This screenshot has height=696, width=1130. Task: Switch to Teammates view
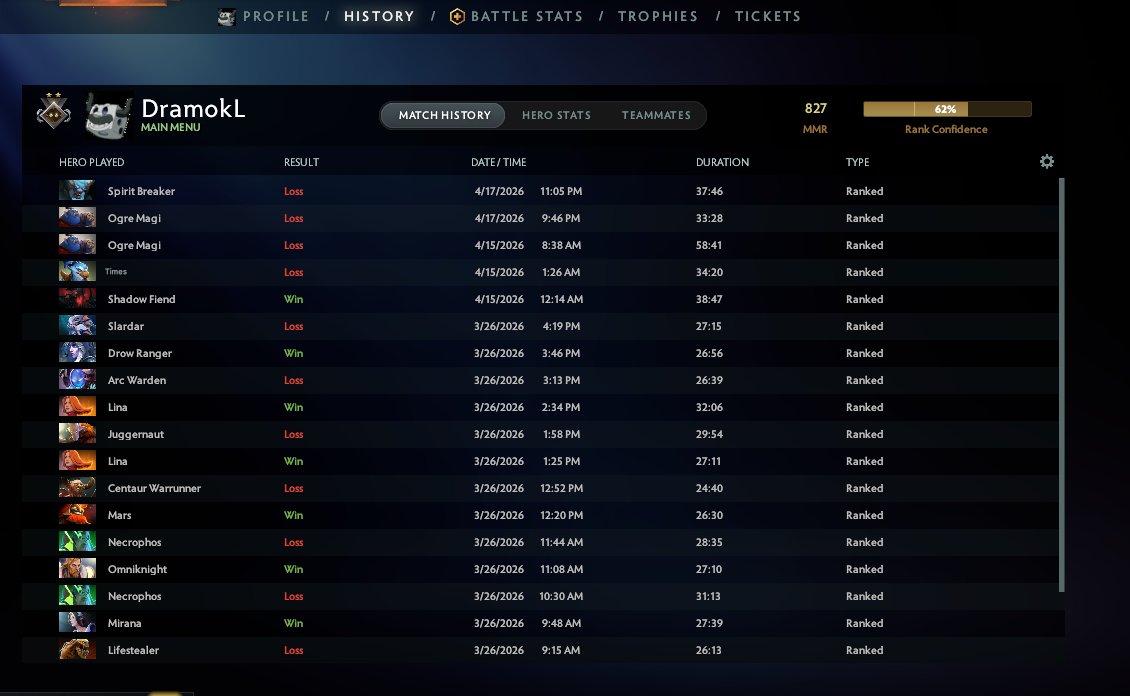point(656,115)
